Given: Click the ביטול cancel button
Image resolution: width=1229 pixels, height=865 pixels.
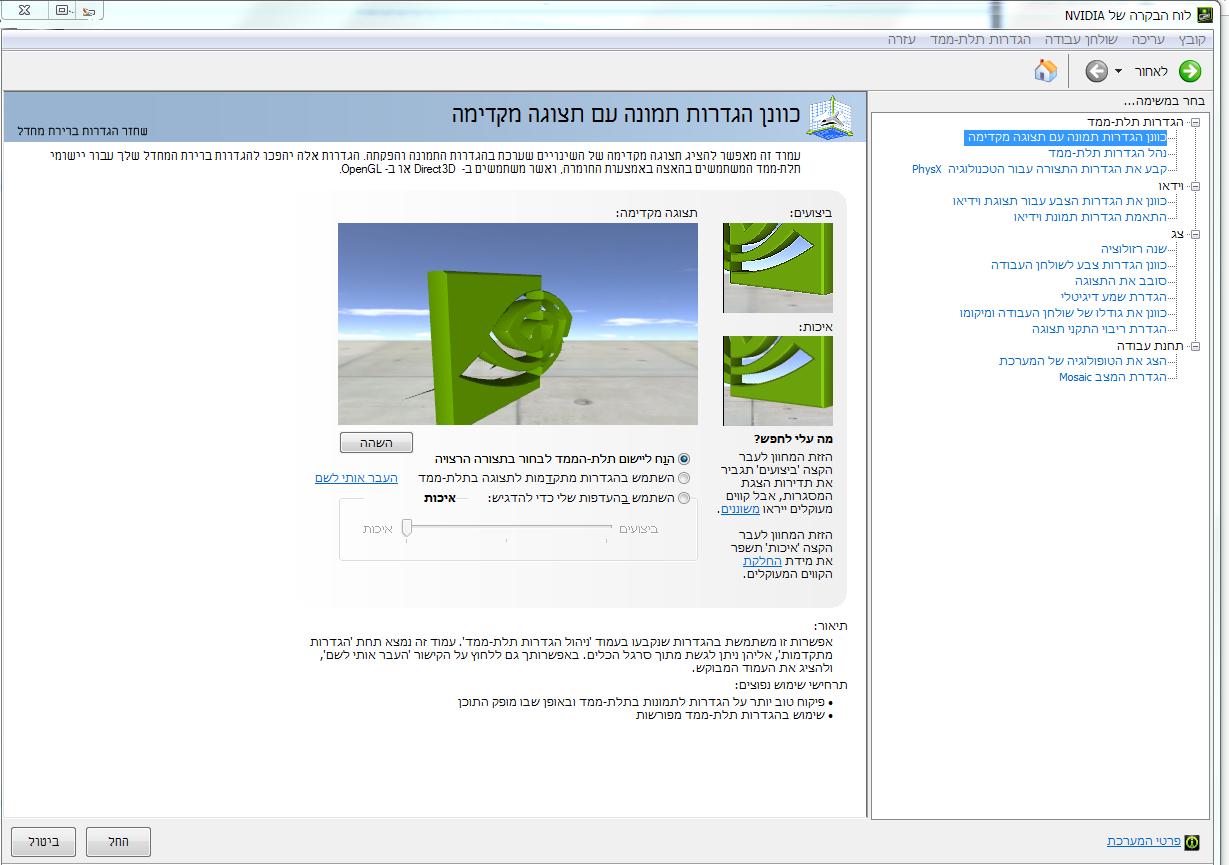Looking at the screenshot, I should (x=43, y=842).
